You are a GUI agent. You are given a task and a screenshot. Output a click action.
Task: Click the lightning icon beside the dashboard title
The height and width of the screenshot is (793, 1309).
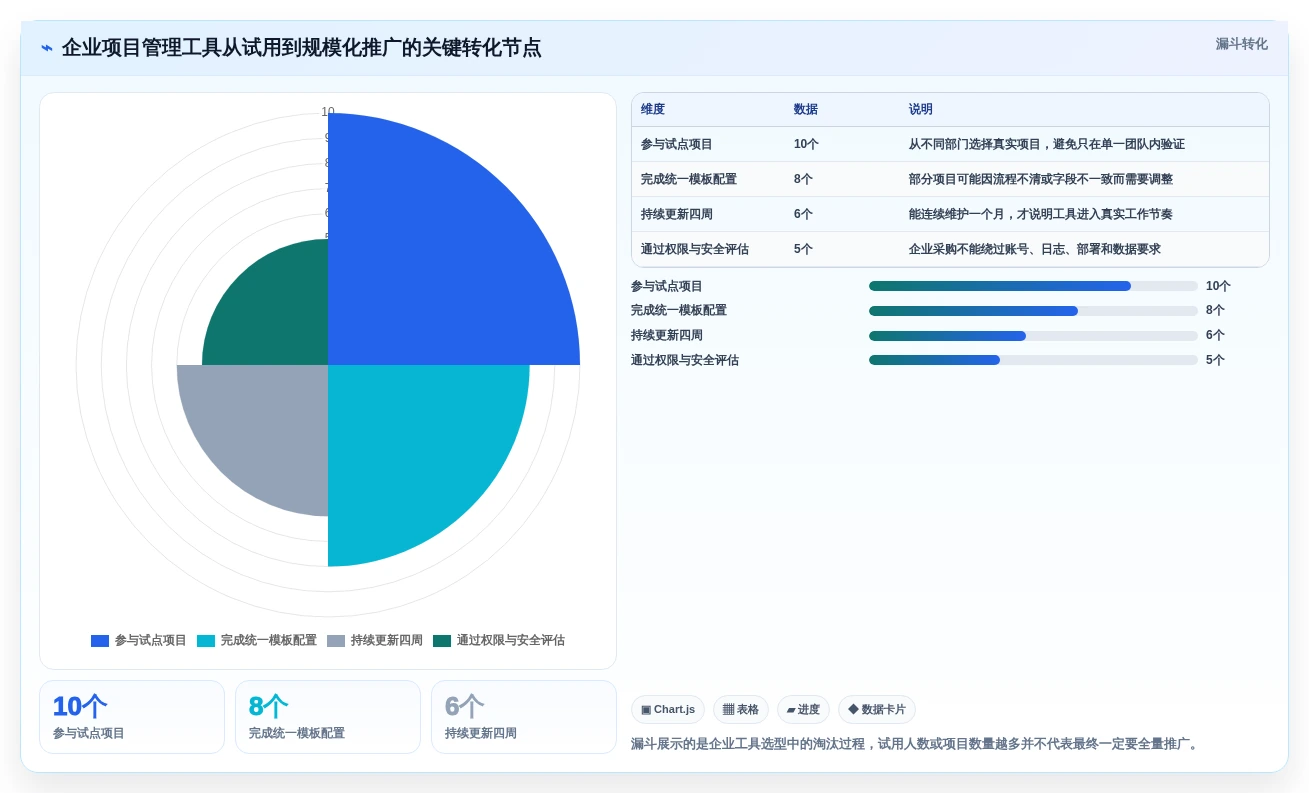pyautogui.click(x=47, y=48)
